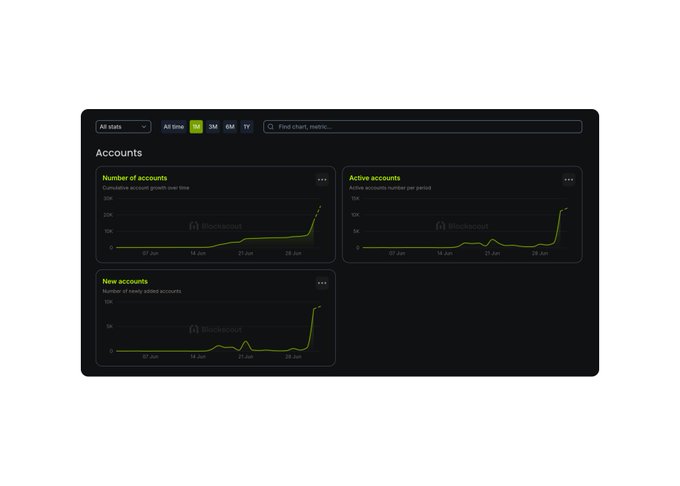The width and height of the screenshot is (680, 486).
Task: Focus the Find chart, metric search field
Action: tap(422, 127)
